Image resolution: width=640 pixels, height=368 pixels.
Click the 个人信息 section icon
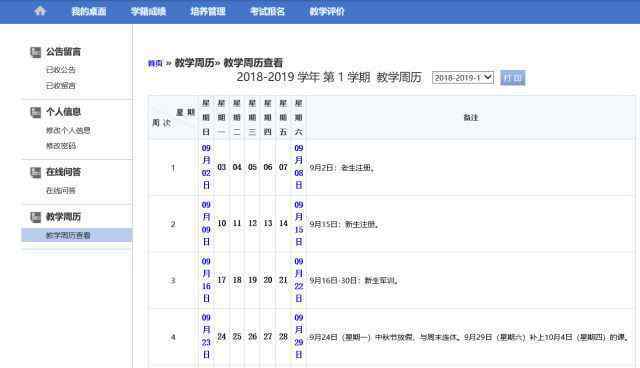(36, 112)
